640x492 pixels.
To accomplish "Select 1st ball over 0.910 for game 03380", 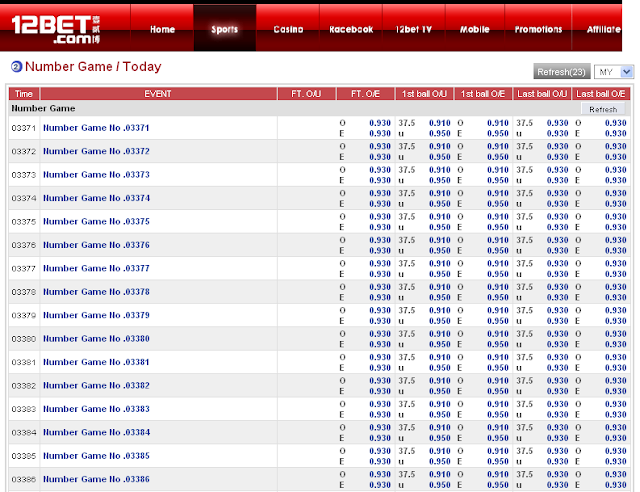I will (440, 334).
